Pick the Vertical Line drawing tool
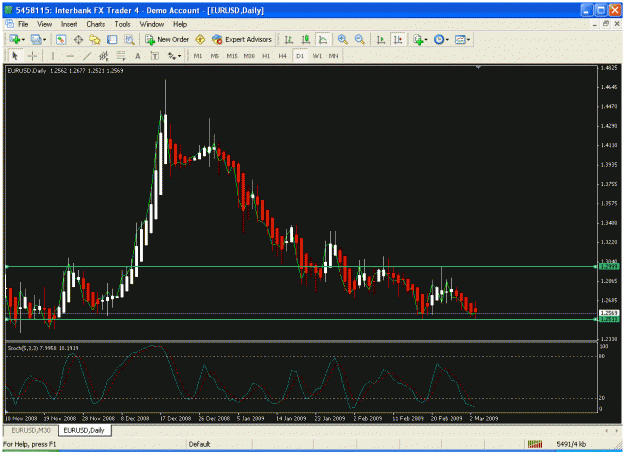The image size is (625, 452). tap(53, 56)
